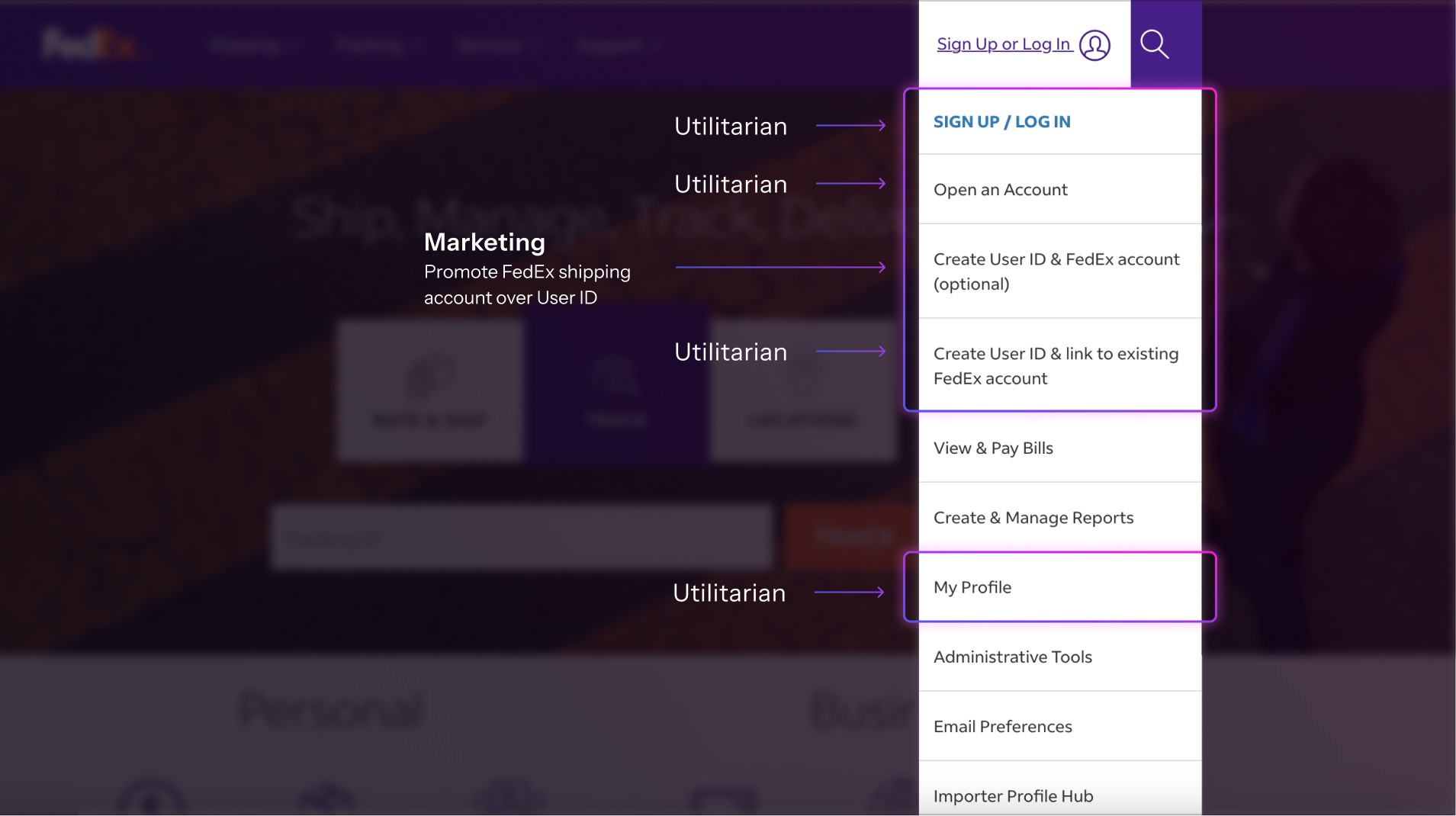Open Administrative Tools menu entry
This screenshot has width=1456, height=816.
[1060, 657]
